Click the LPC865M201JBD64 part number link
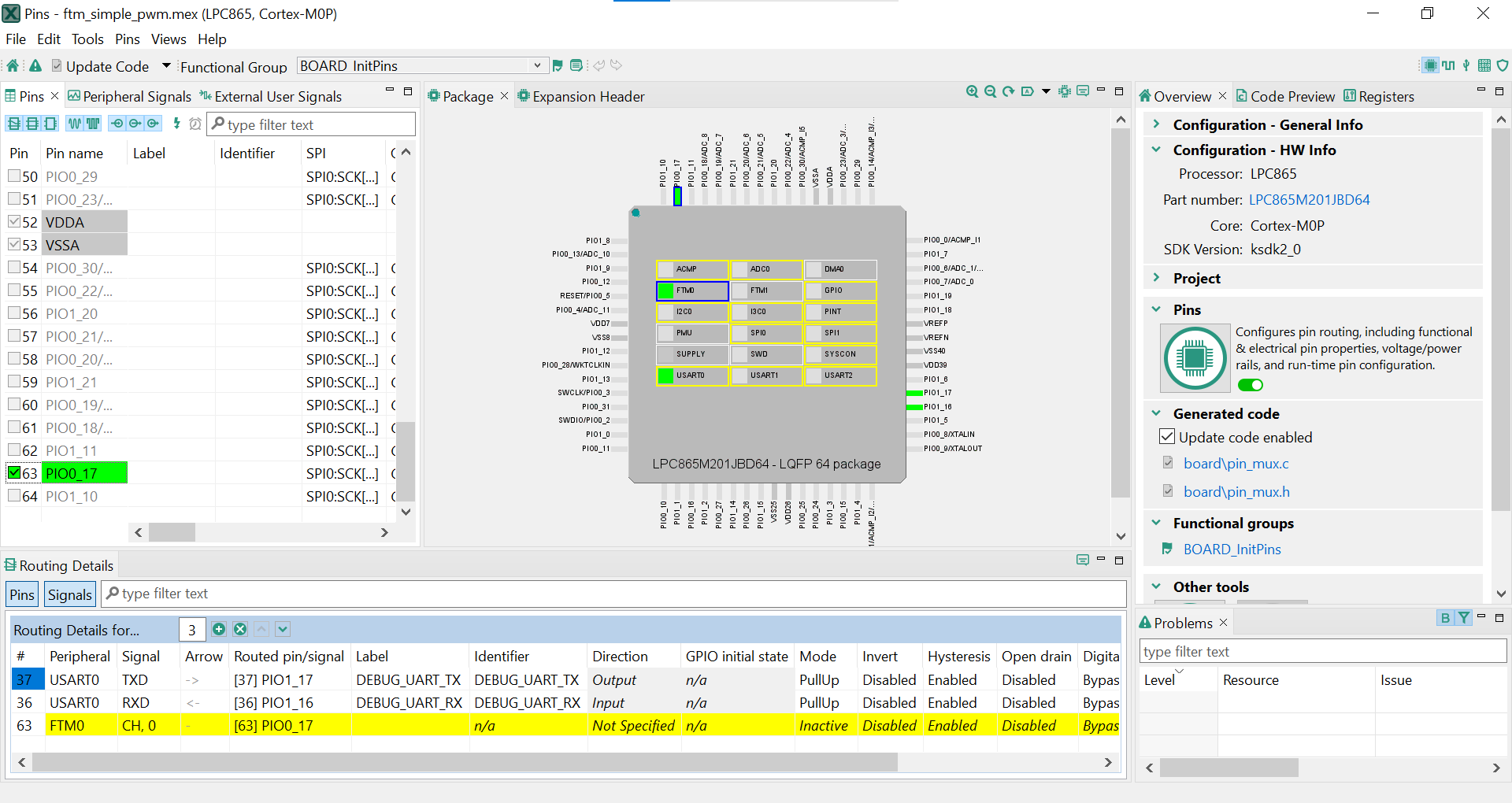This screenshot has width=1512, height=803. [x=1309, y=200]
